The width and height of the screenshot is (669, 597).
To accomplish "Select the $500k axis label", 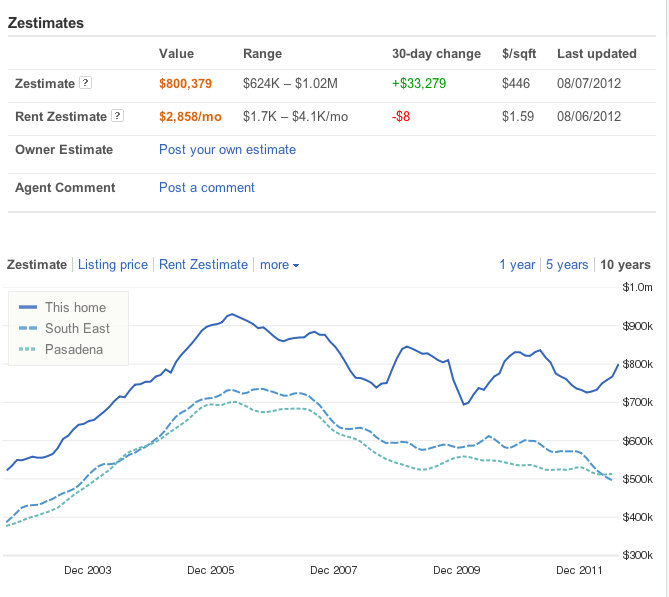I will (637, 479).
